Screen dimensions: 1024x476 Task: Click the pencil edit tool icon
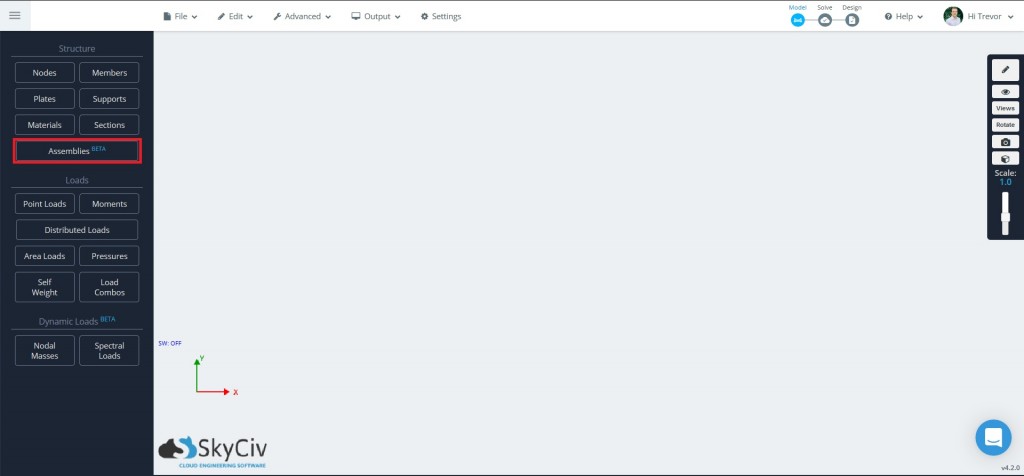pyautogui.click(x=1005, y=70)
